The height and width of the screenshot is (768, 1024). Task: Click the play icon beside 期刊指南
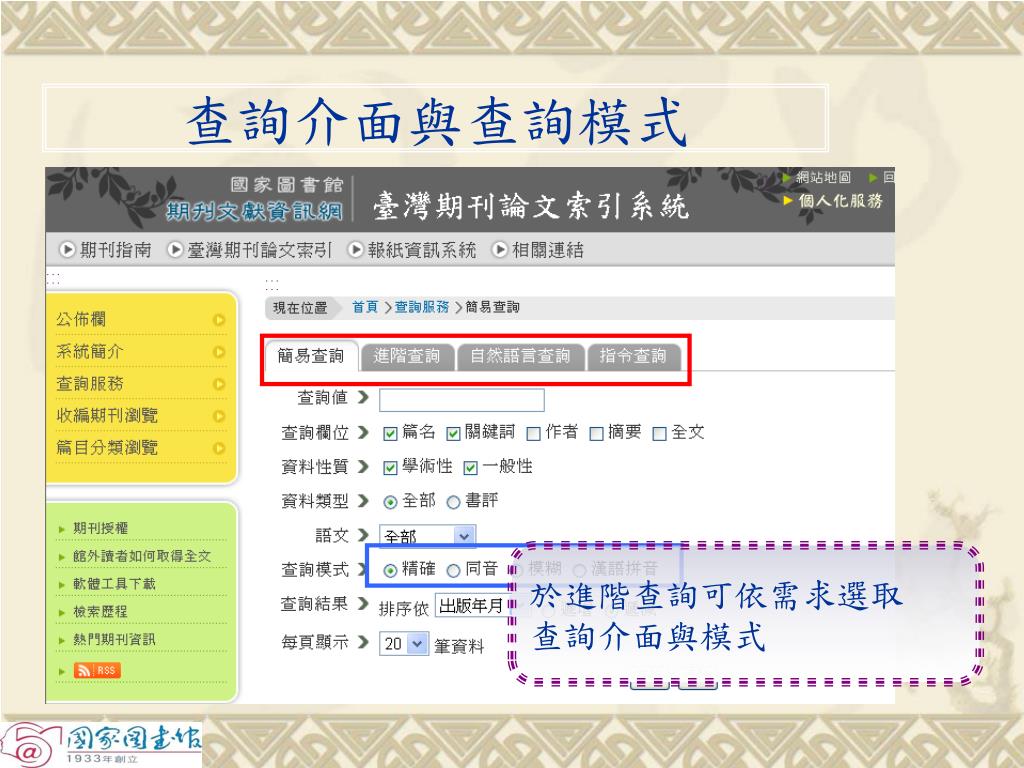67,249
